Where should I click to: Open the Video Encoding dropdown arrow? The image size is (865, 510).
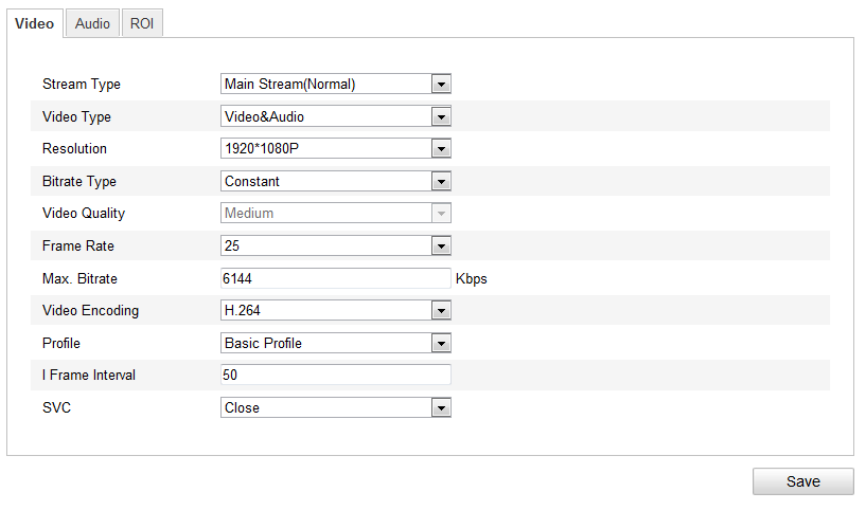441,311
